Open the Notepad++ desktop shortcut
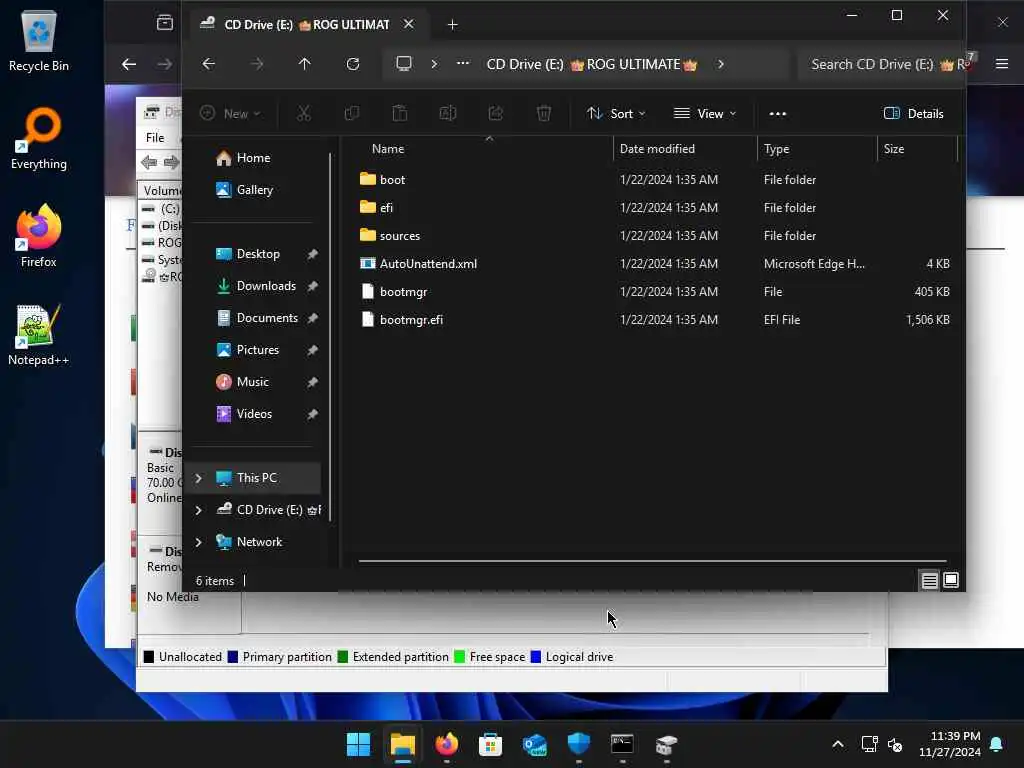The height and width of the screenshot is (768, 1024). 39,334
